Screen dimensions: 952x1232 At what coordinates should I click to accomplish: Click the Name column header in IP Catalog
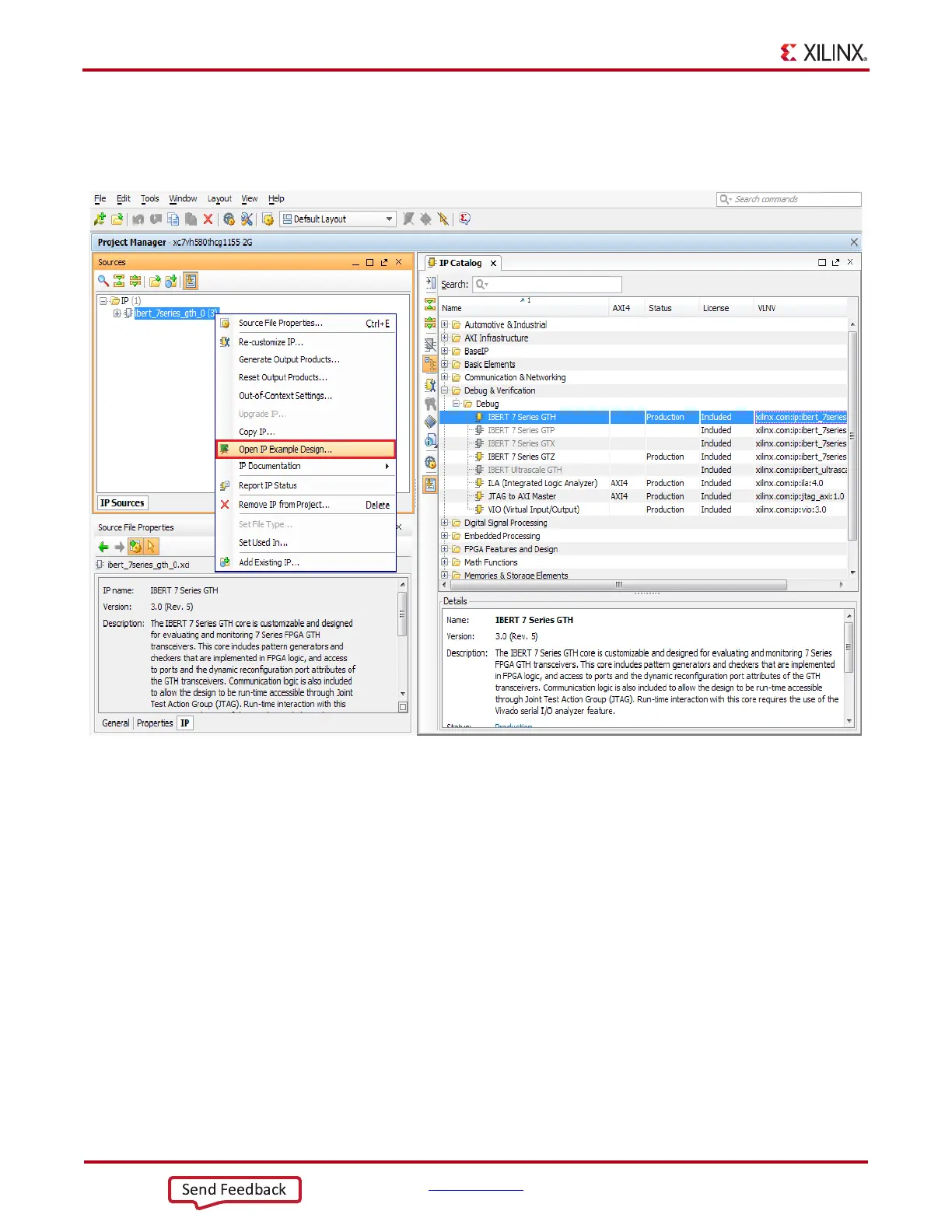524,308
